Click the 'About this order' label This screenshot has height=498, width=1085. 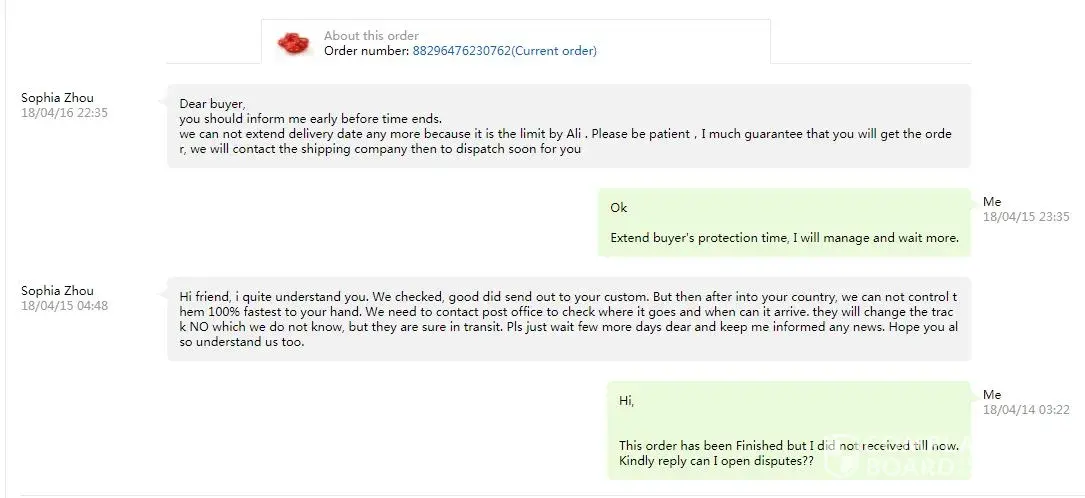(x=371, y=36)
